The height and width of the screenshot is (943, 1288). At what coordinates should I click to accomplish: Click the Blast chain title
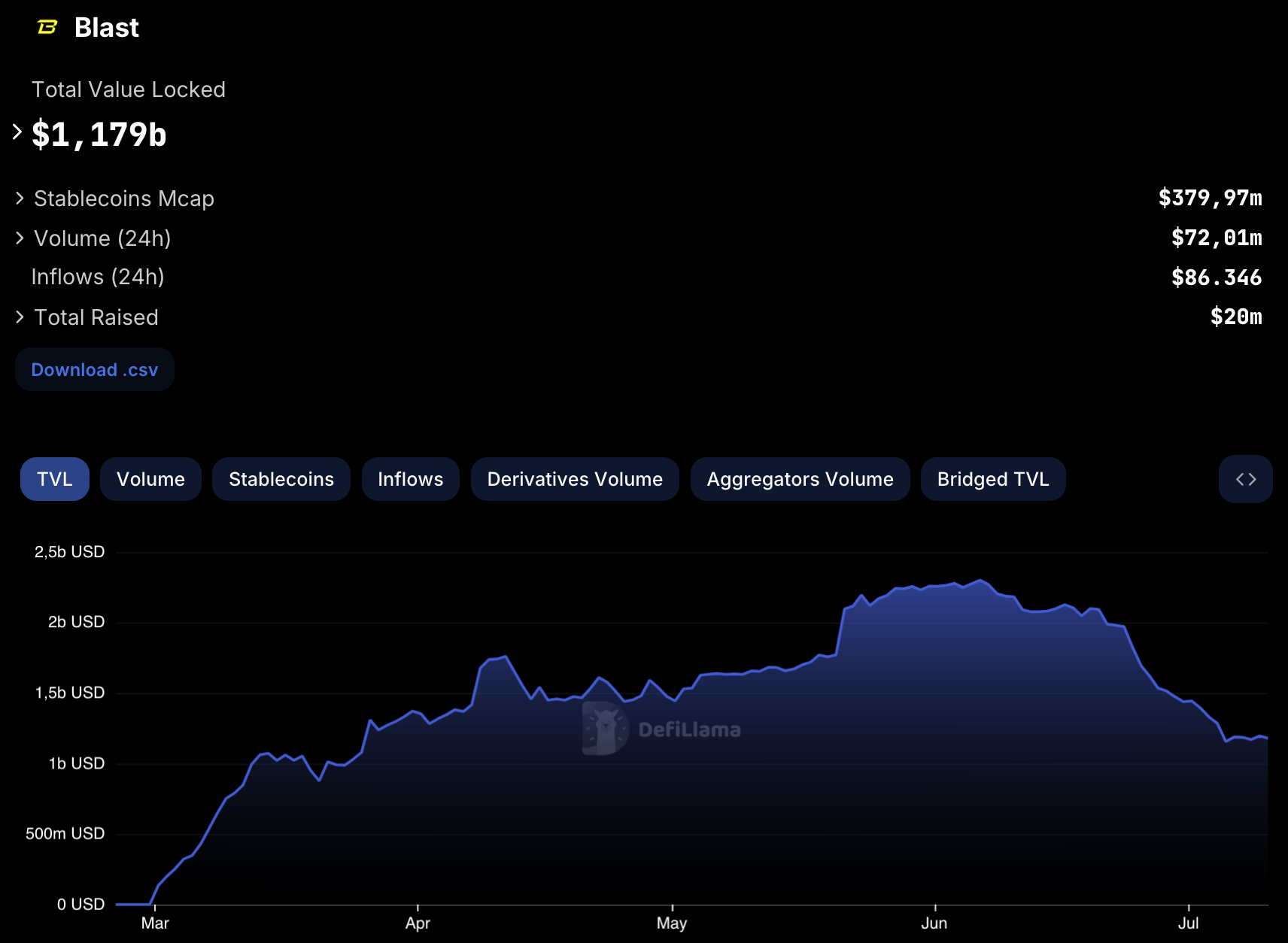(107, 28)
